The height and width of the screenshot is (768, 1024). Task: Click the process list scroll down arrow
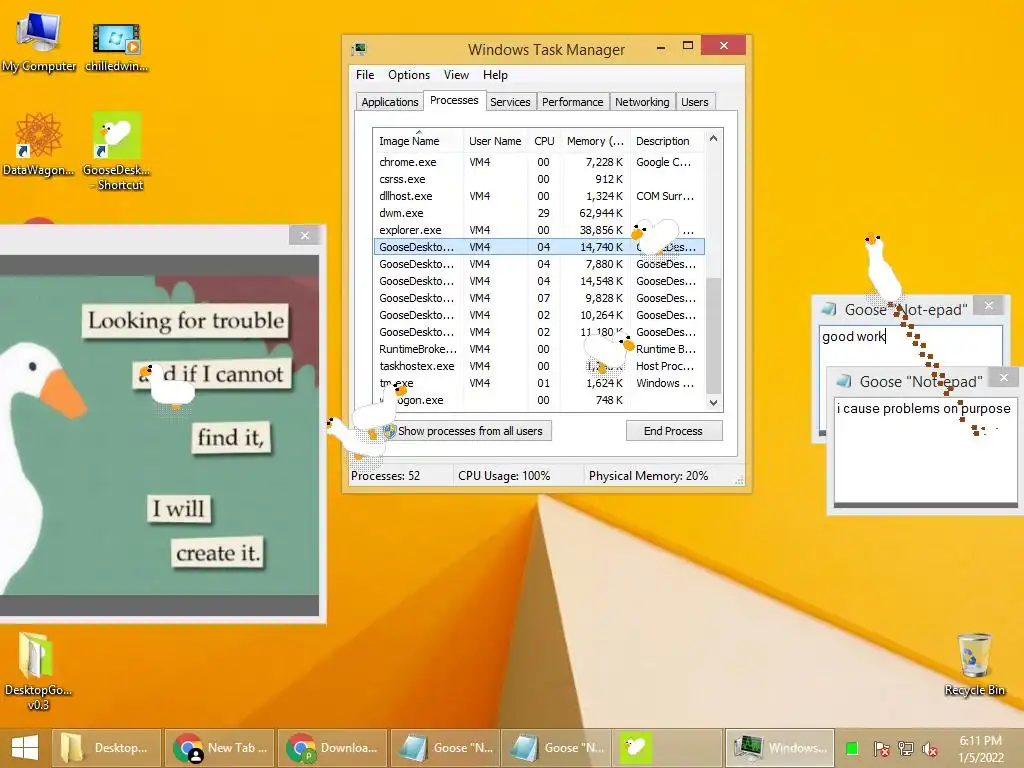tap(714, 403)
